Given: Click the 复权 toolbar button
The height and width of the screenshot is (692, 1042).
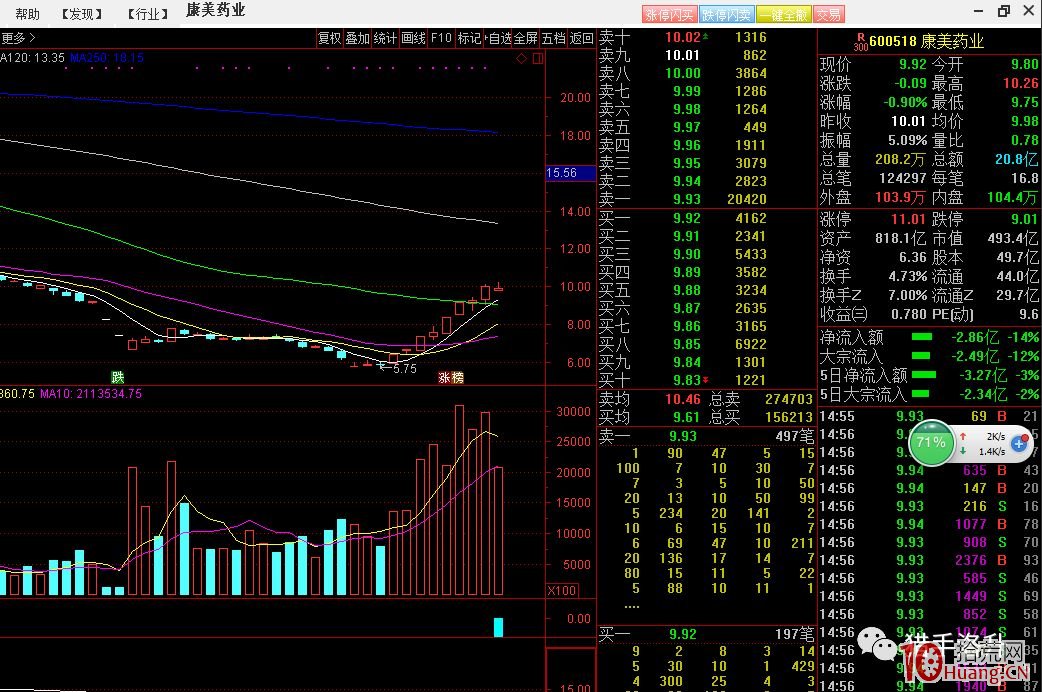Looking at the screenshot, I should pos(329,38).
